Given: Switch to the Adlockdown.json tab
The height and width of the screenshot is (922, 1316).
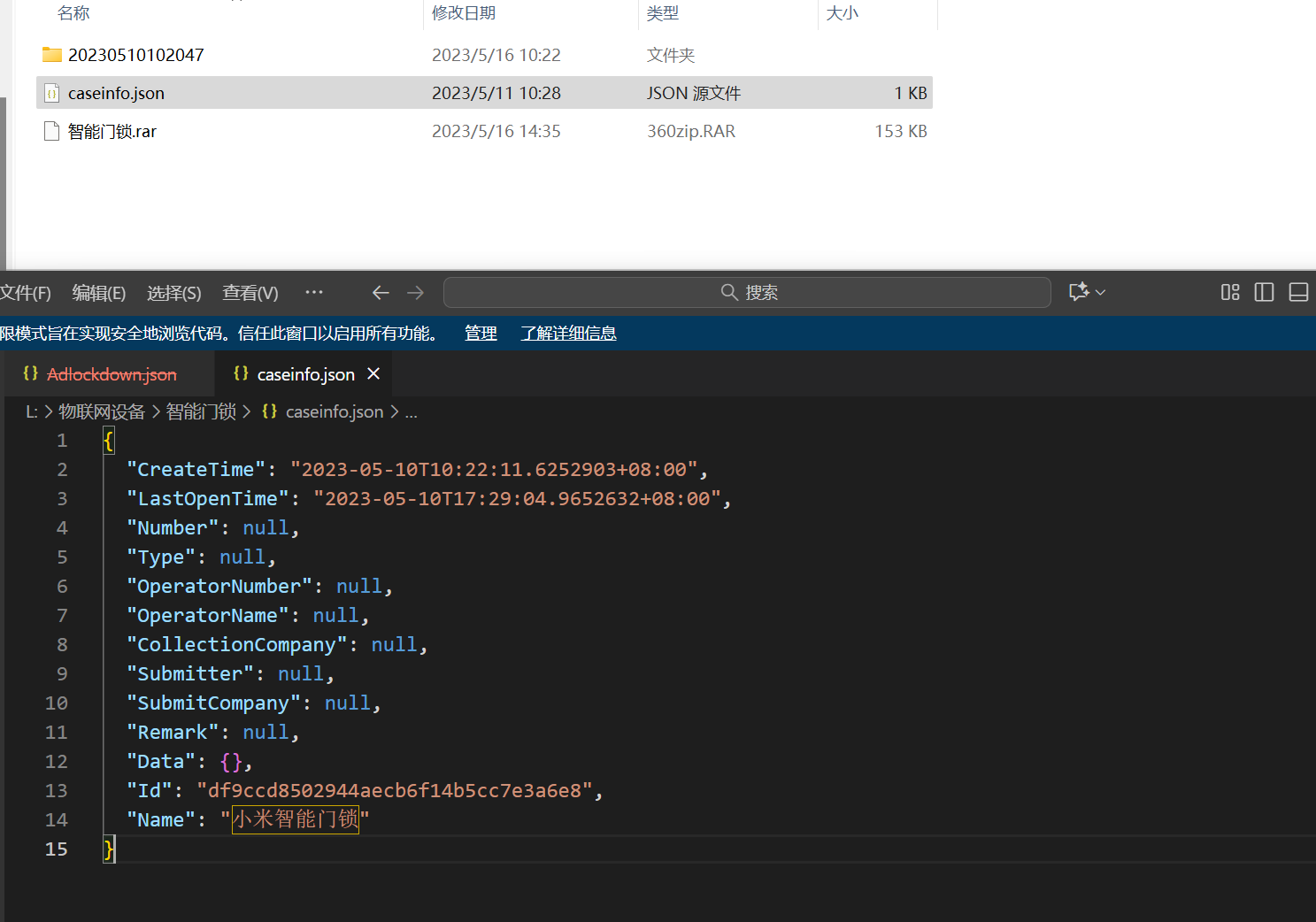Looking at the screenshot, I should click(x=111, y=374).
